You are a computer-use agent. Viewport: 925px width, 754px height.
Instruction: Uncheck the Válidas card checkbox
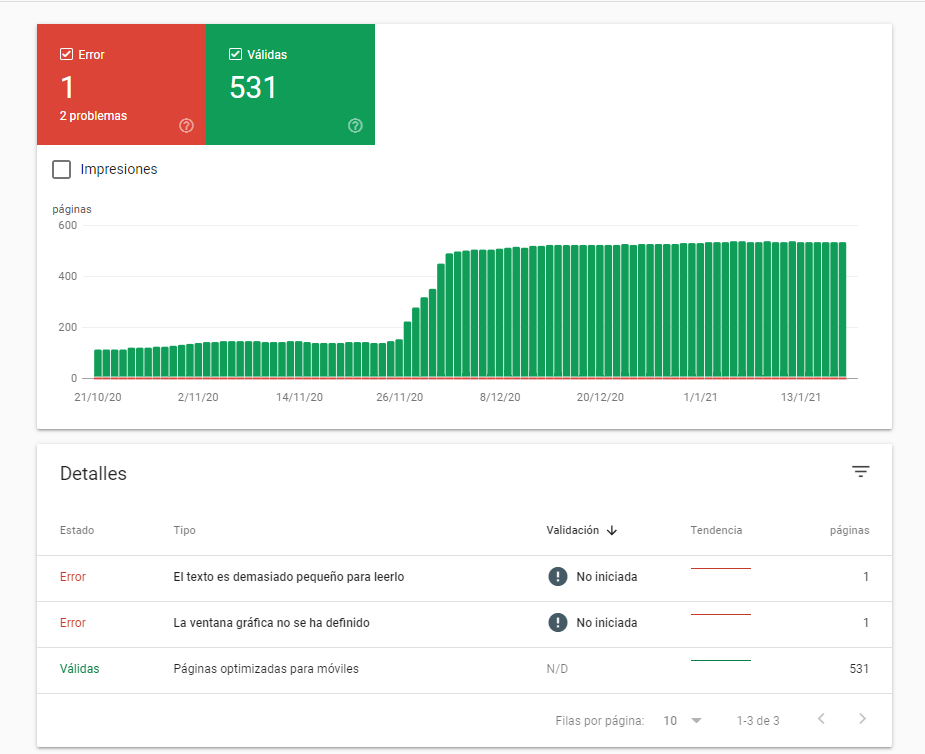[235, 54]
